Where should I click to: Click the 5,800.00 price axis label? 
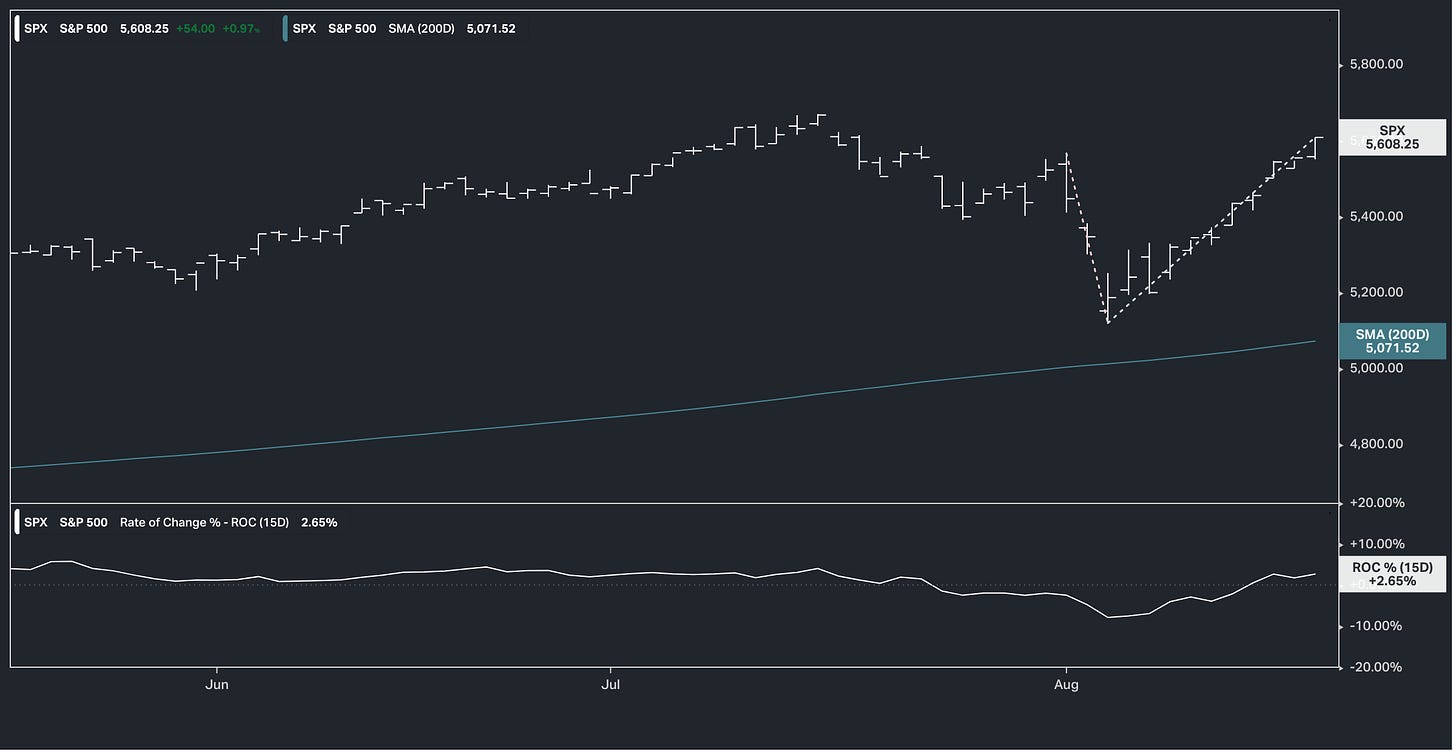(x=1376, y=65)
